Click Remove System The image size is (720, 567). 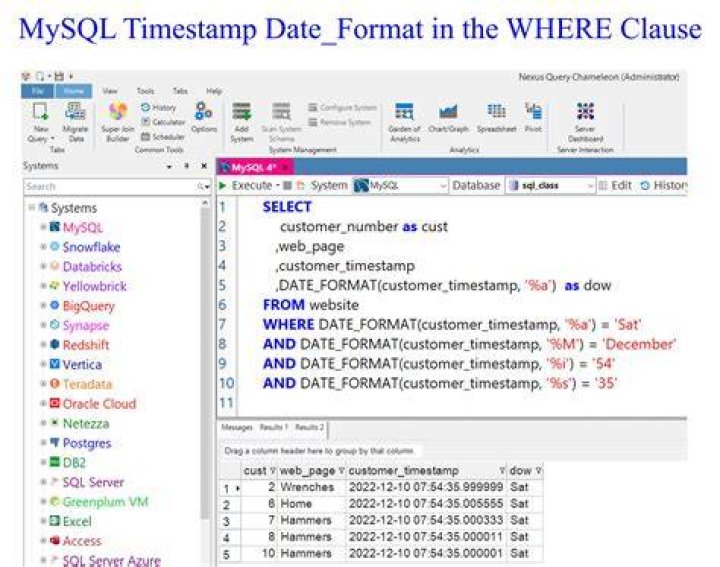click(x=339, y=122)
